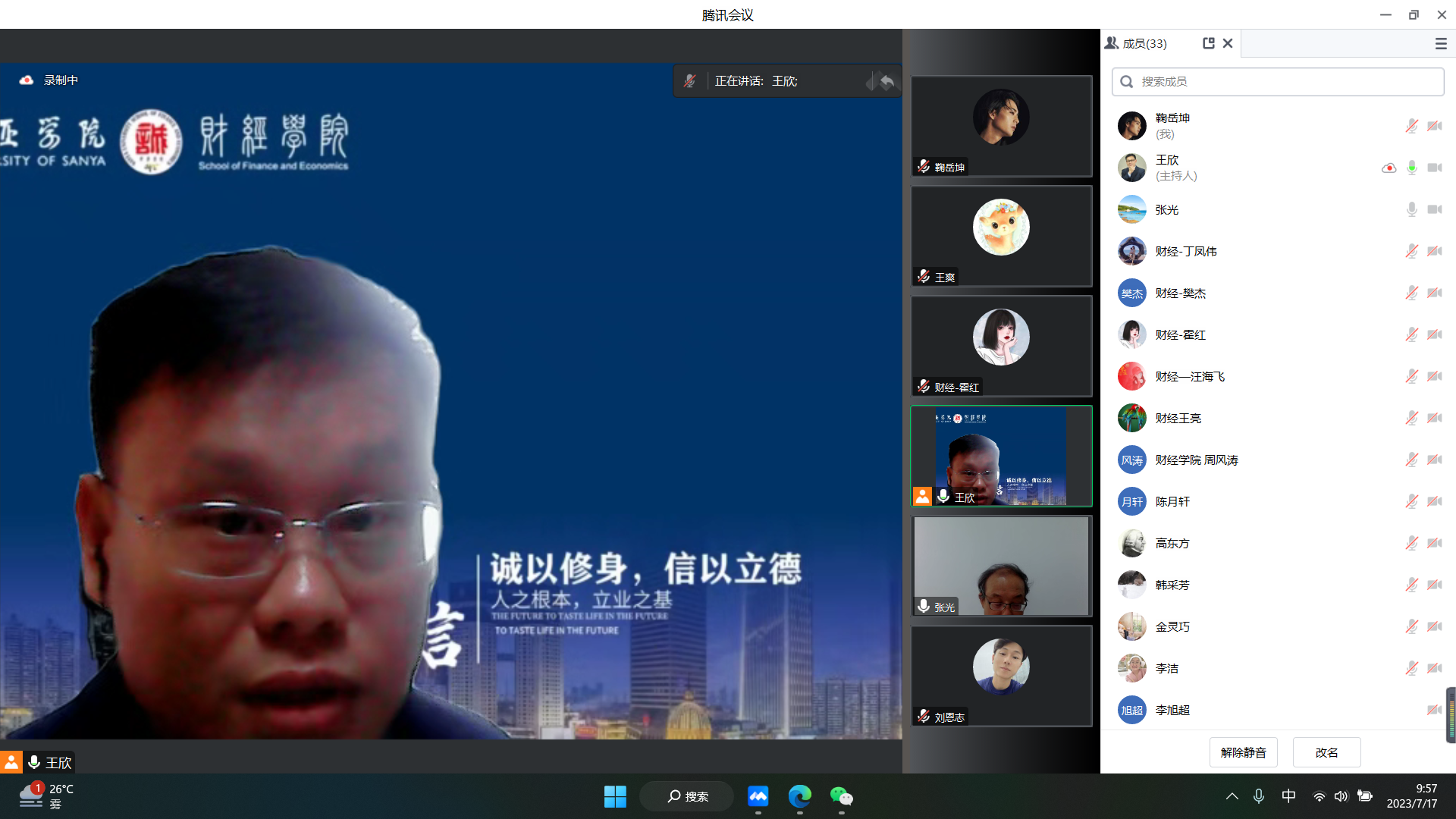Click the mute icon in speaking bar
This screenshot has width=1456, height=819.
click(x=689, y=81)
